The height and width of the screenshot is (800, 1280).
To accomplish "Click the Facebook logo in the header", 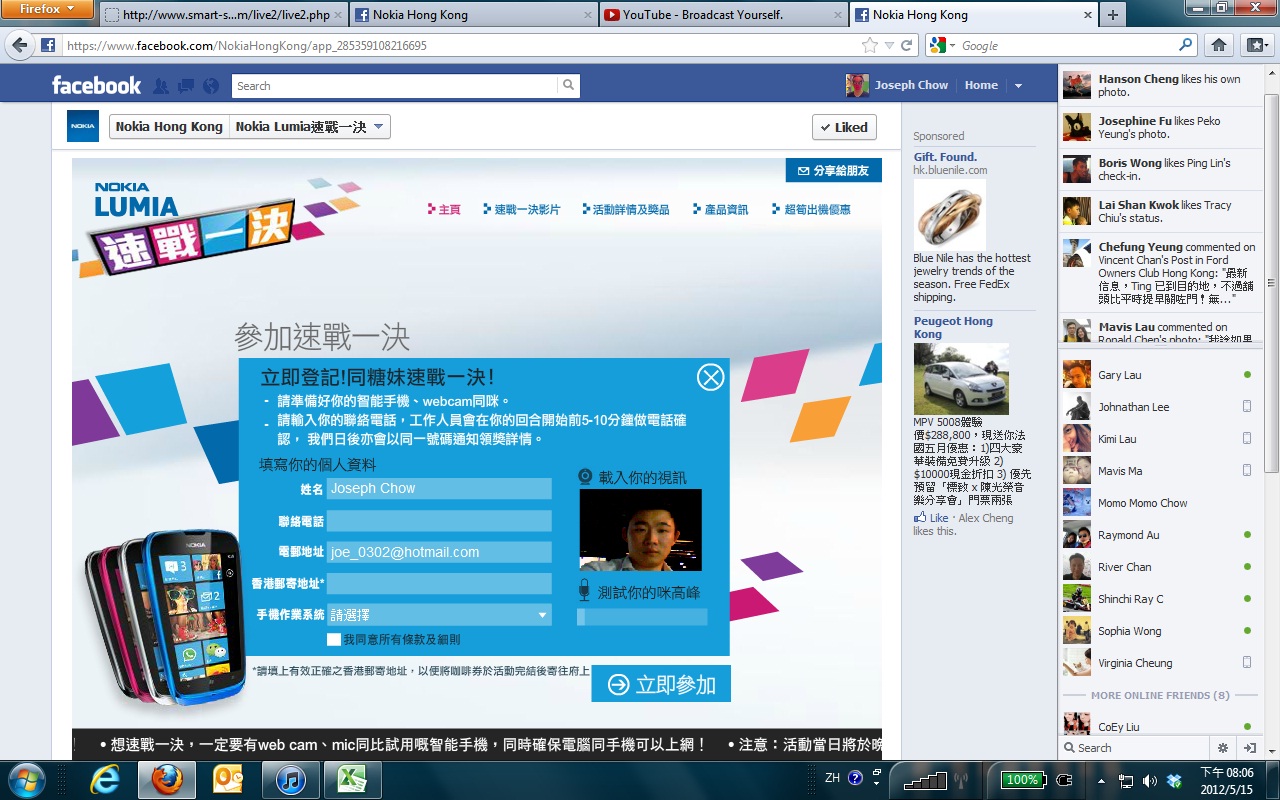I will [97, 86].
